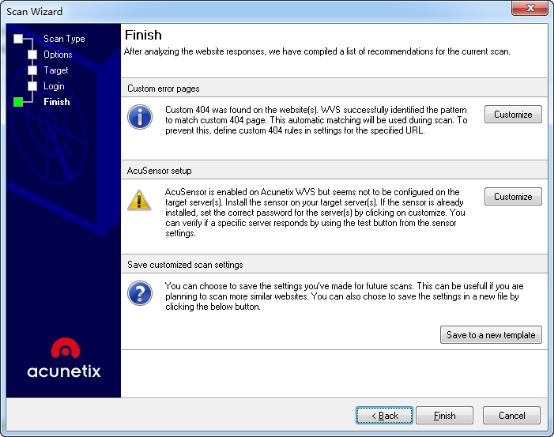Screen dimensions: 554x437
Task: Click the green Finish step indicator square
Action: [x=18, y=102]
